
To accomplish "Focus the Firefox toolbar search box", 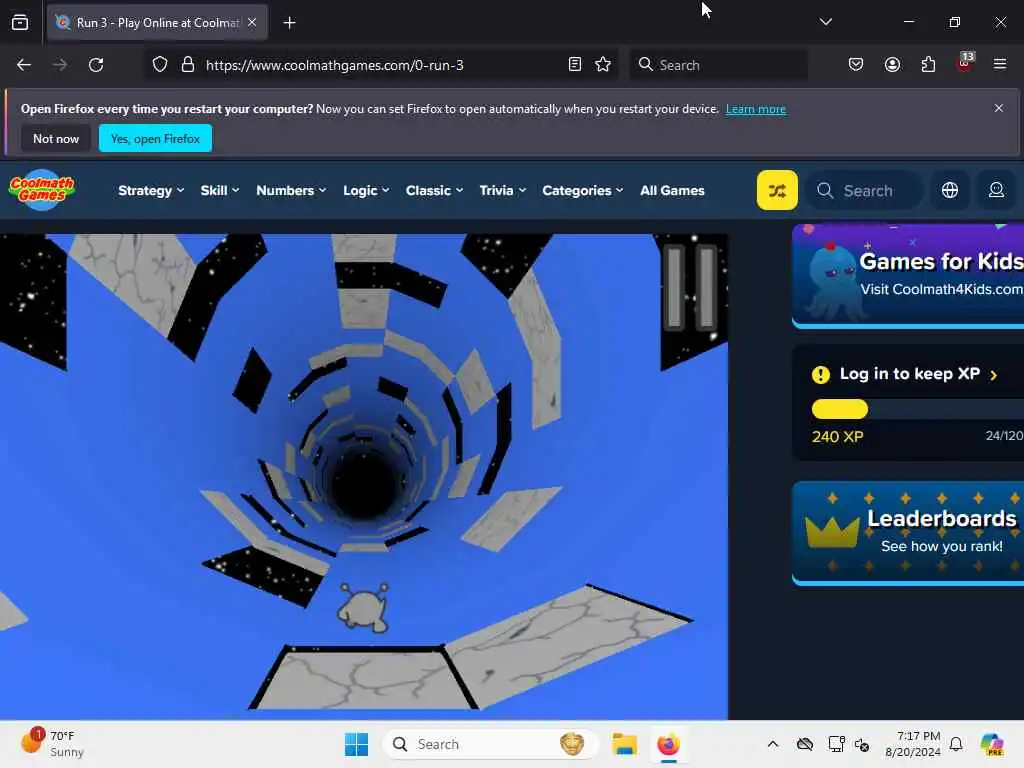I will (x=718, y=65).
